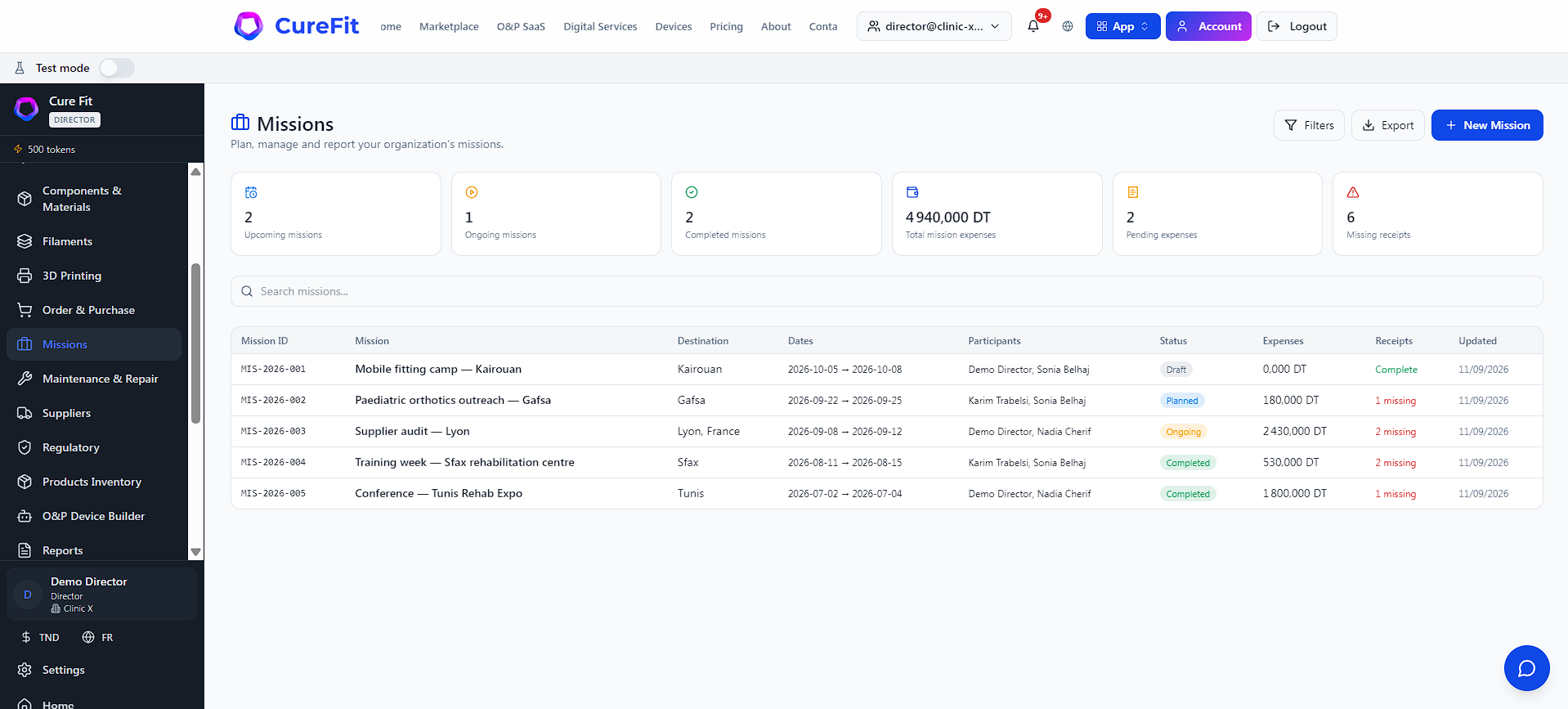The image size is (1568, 709).
Task: Click the globe language icon in header
Action: 1068,26
